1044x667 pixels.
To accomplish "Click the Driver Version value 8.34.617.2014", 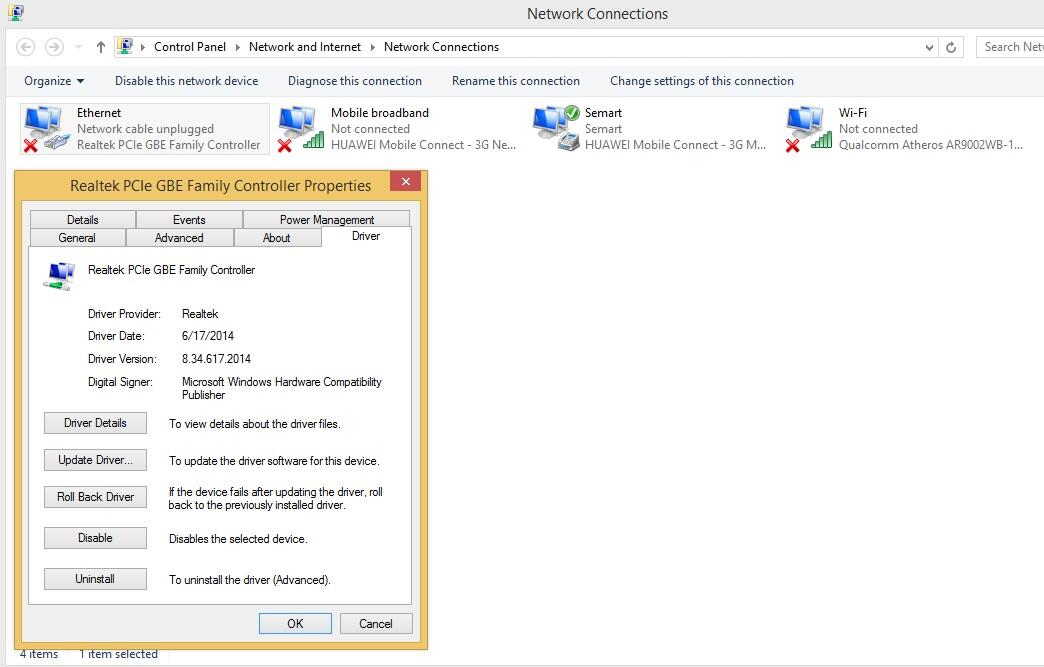I will [x=216, y=359].
